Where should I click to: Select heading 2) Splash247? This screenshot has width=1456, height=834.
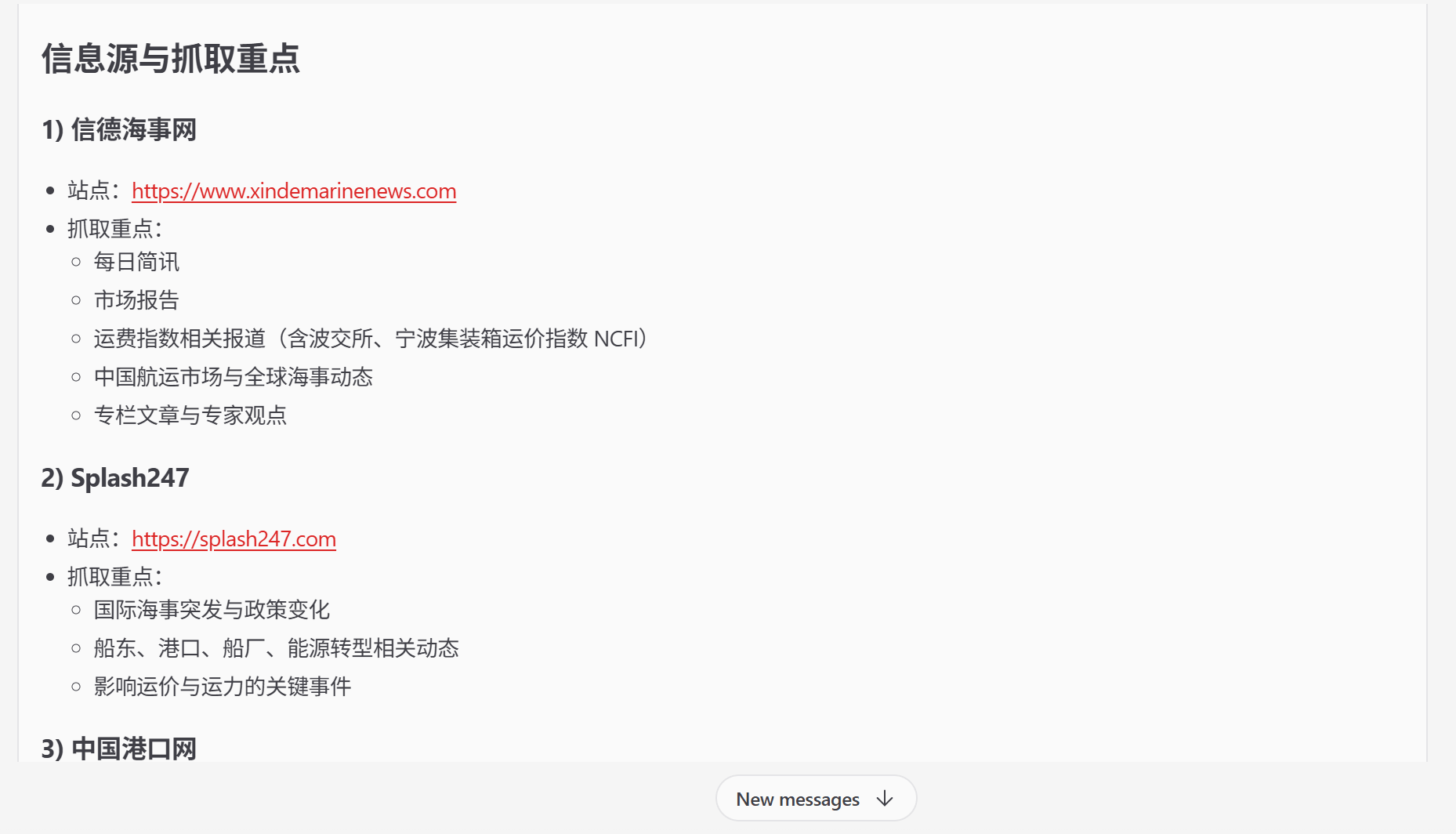pos(115,477)
